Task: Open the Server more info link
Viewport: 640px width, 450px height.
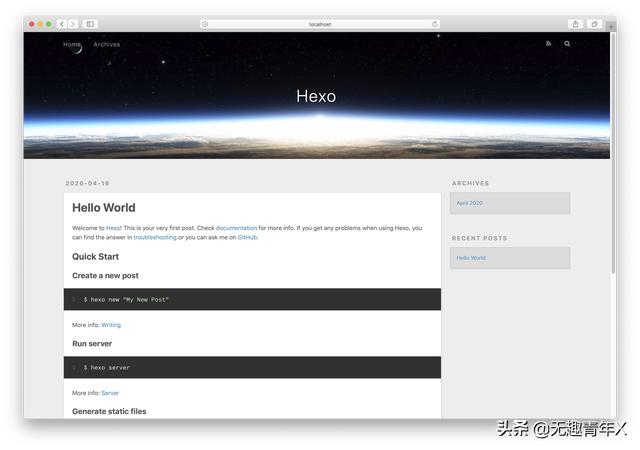Action: point(110,393)
